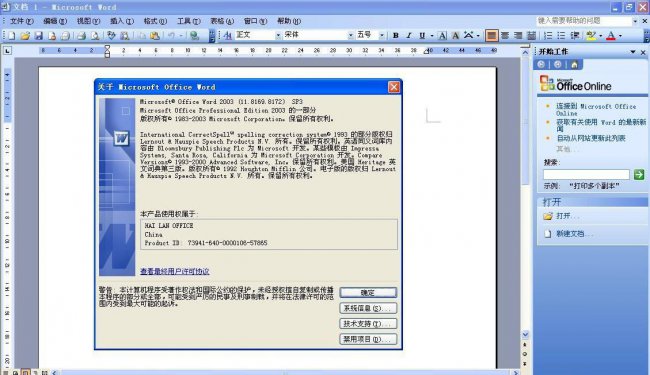Click the numbered list icon
This screenshot has height=375, width=650.
(x=548, y=36)
